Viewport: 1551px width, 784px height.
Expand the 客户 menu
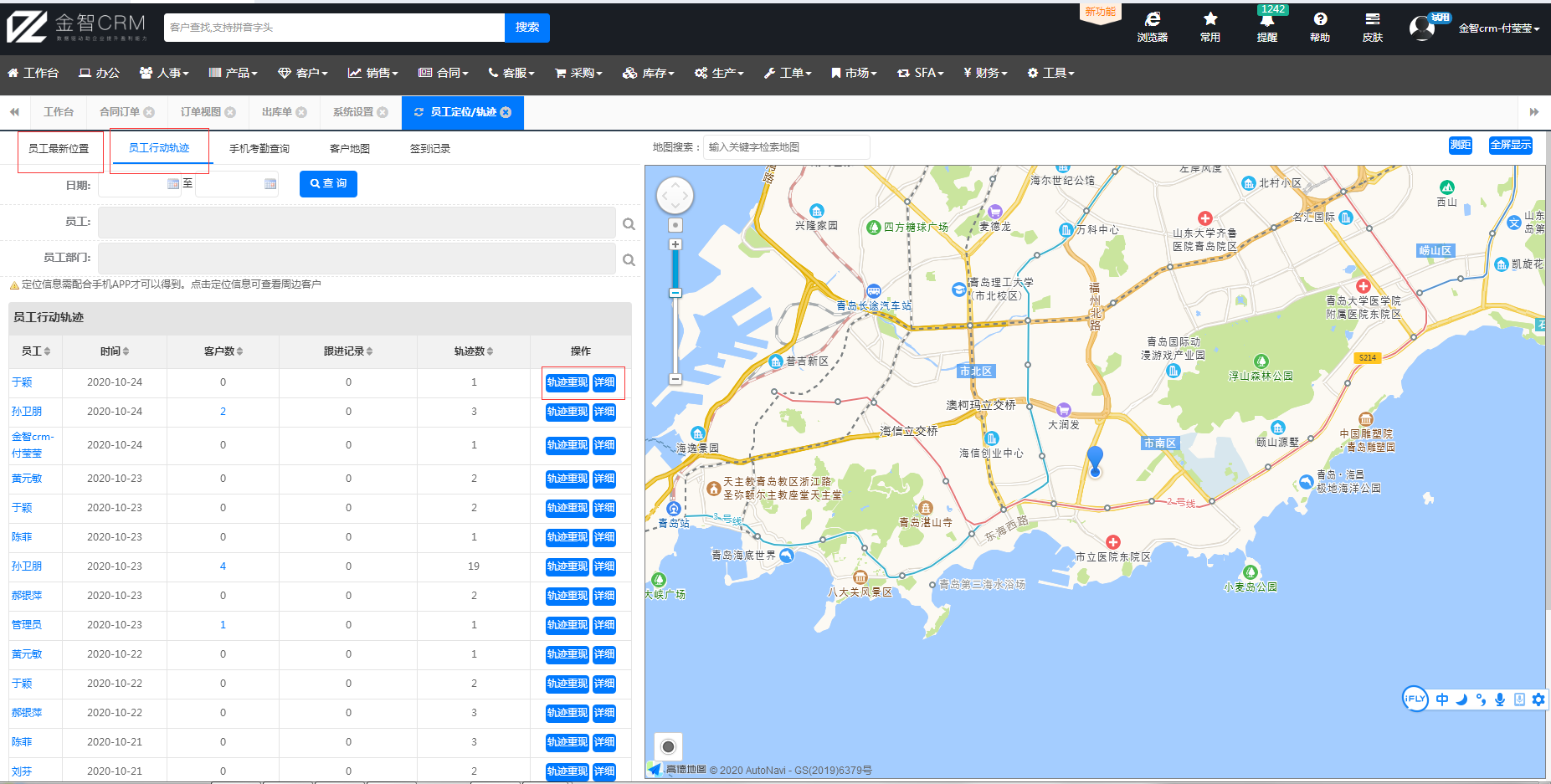(303, 73)
